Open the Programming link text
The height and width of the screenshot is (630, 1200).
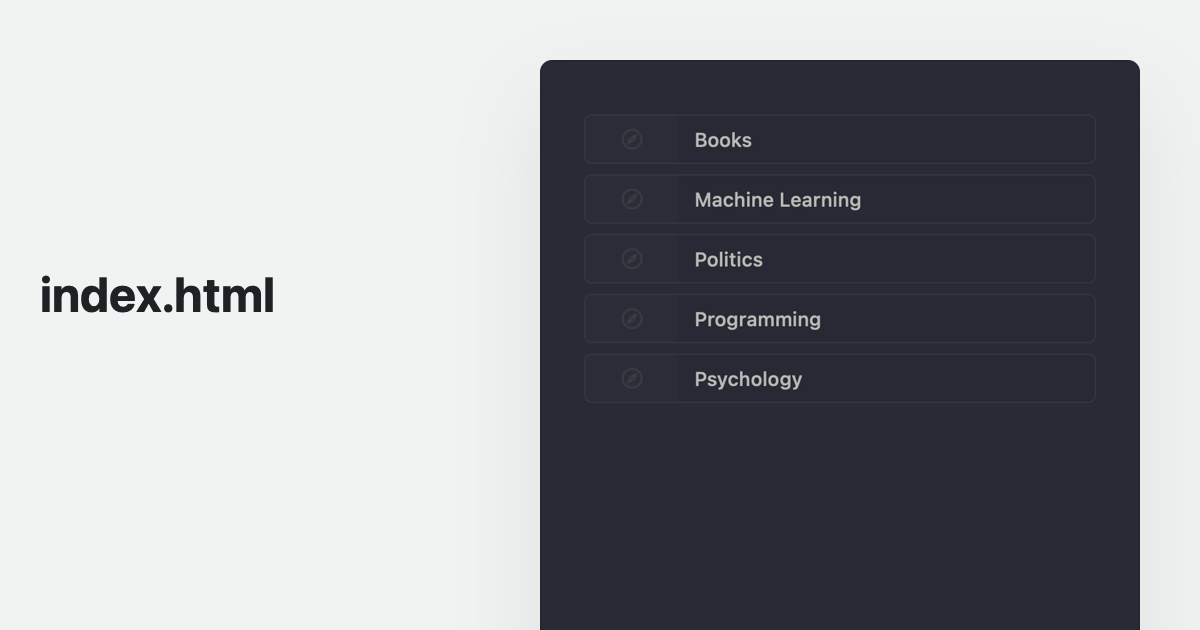[x=757, y=320]
